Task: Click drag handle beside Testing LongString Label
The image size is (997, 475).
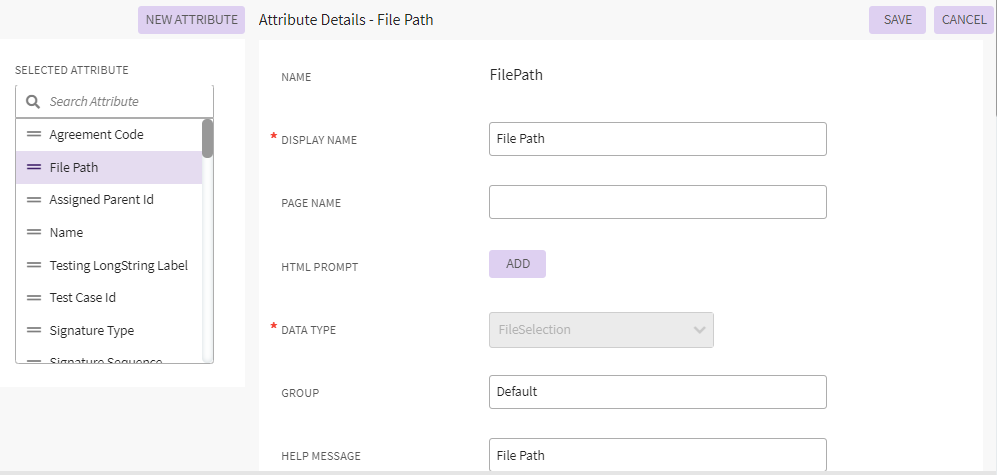Action: pos(34,265)
